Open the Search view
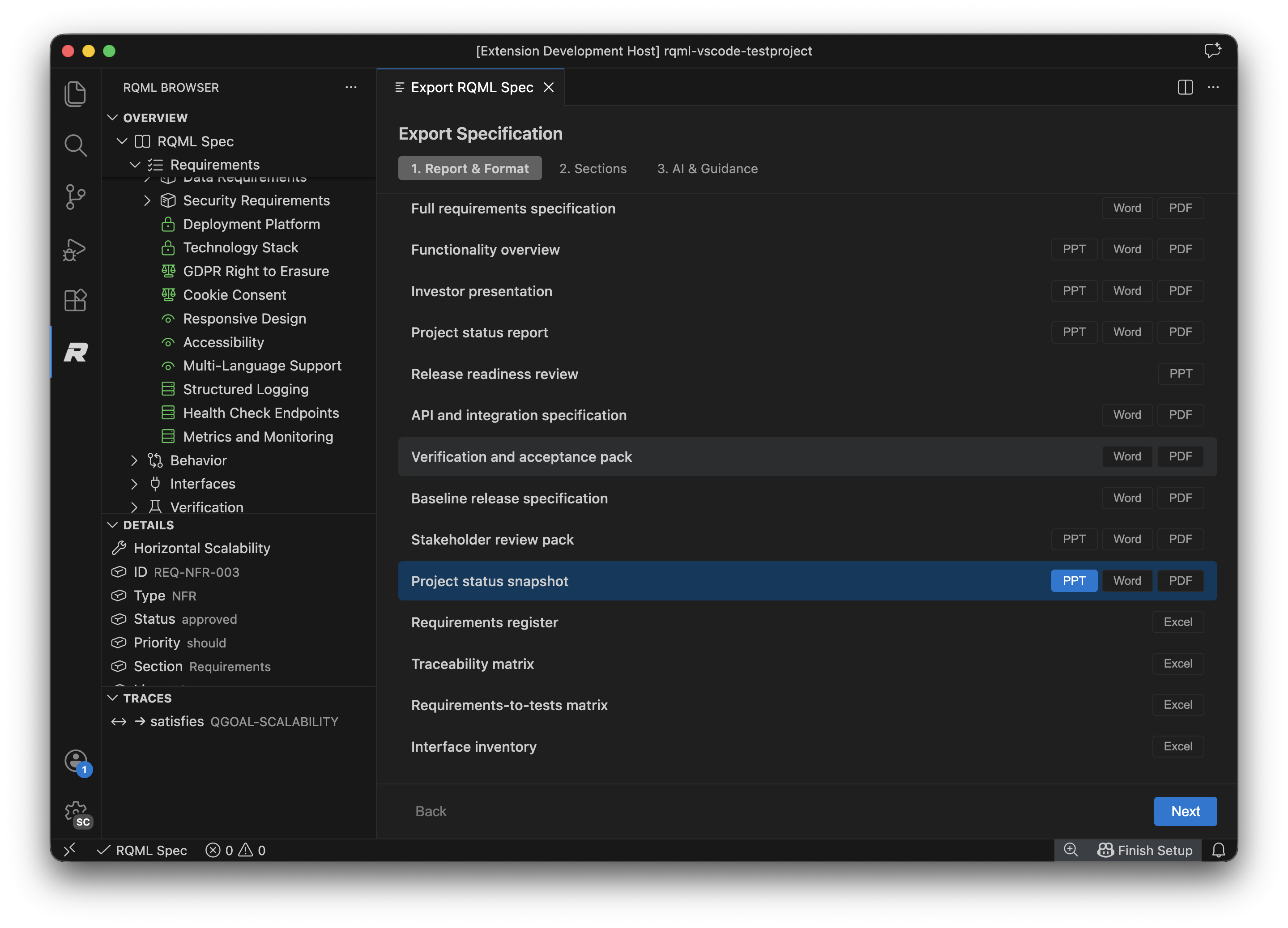Viewport: 1288px width, 928px height. [x=76, y=145]
